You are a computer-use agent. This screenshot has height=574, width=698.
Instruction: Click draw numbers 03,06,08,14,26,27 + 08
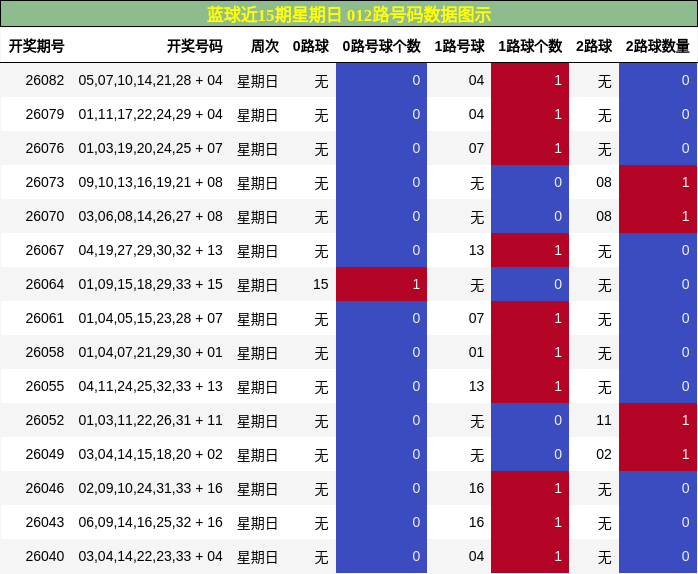[150, 216]
